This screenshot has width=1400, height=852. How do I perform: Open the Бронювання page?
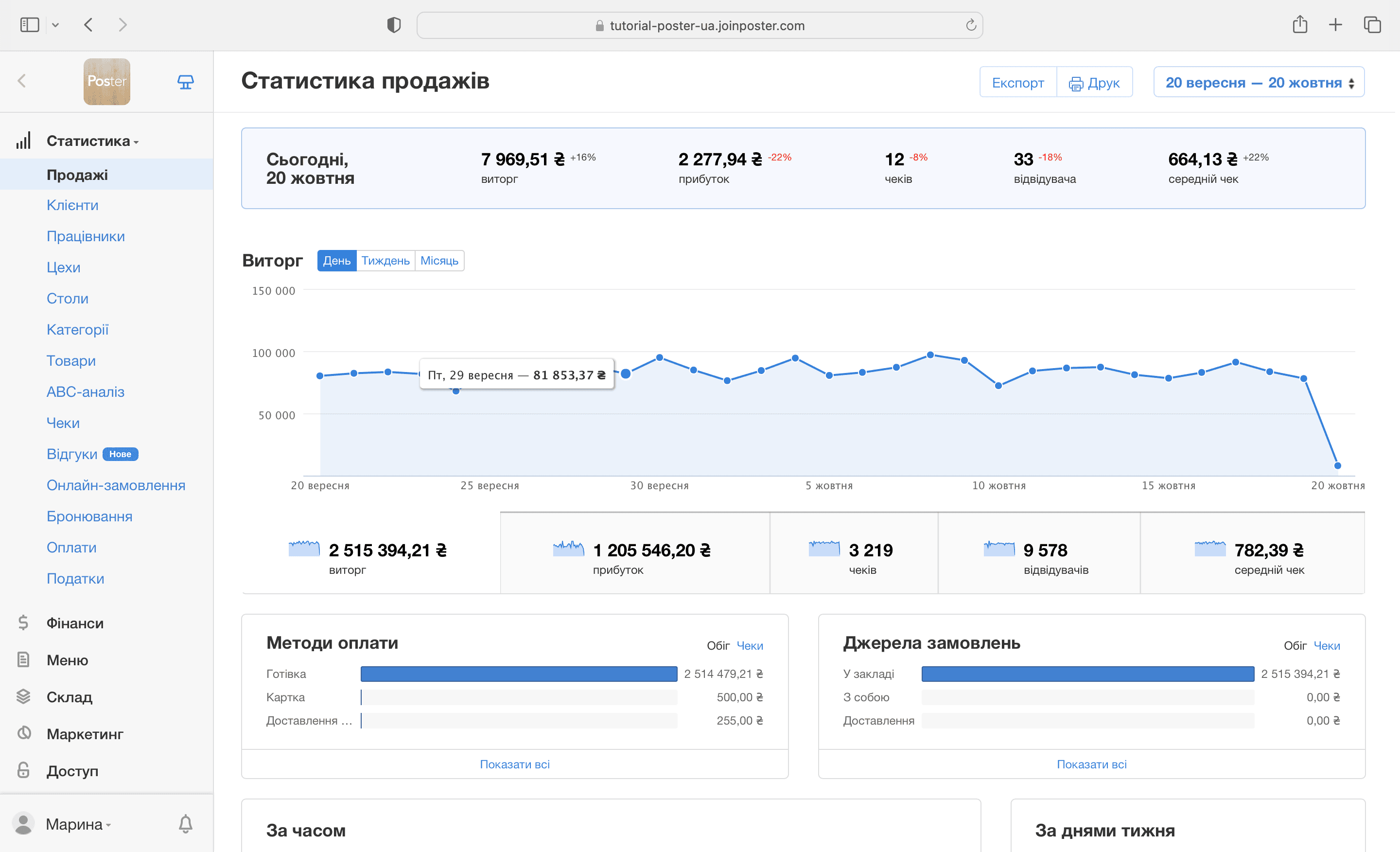point(89,516)
